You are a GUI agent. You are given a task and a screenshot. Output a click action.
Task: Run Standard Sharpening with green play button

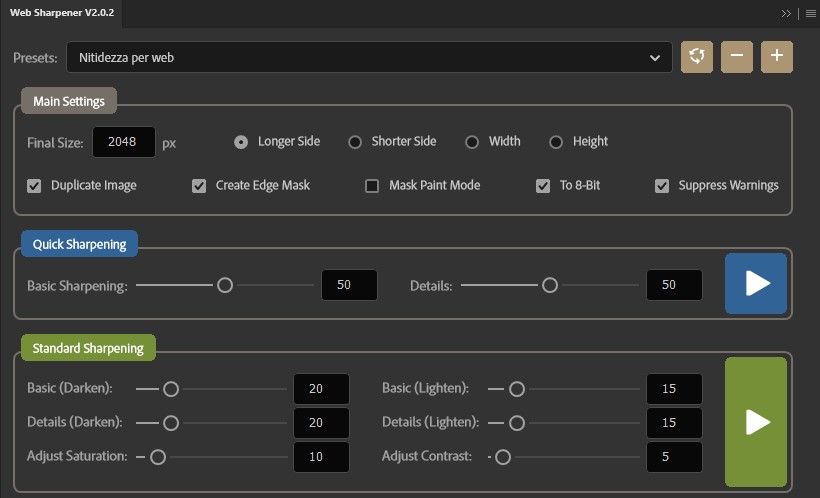(x=756, y=422)
